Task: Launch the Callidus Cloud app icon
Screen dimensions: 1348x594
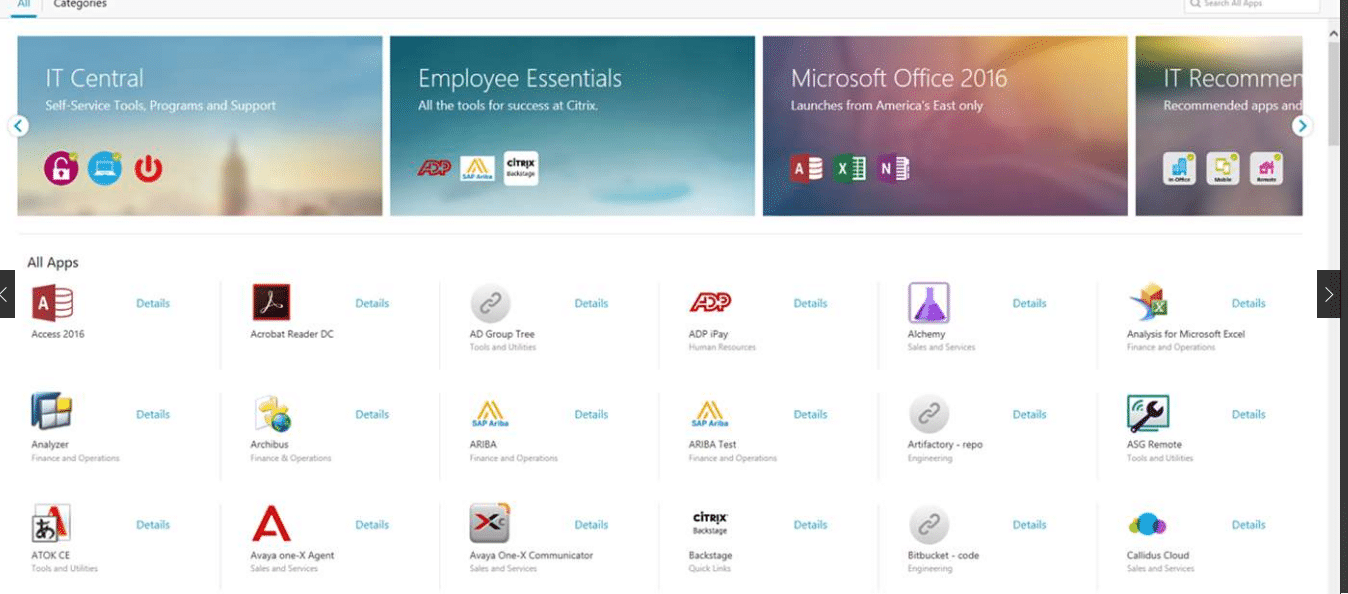Action: tap(1147, 523)
